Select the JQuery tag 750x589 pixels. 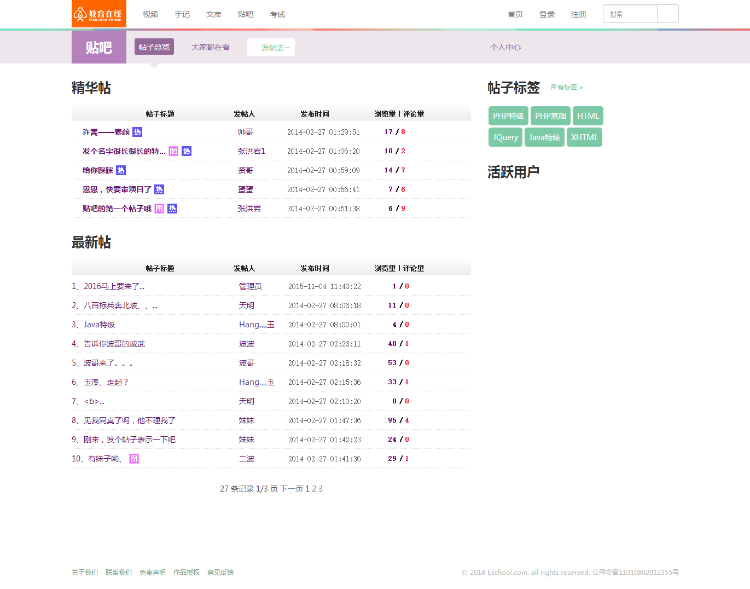pyautogui.click(x=505, y=137)
